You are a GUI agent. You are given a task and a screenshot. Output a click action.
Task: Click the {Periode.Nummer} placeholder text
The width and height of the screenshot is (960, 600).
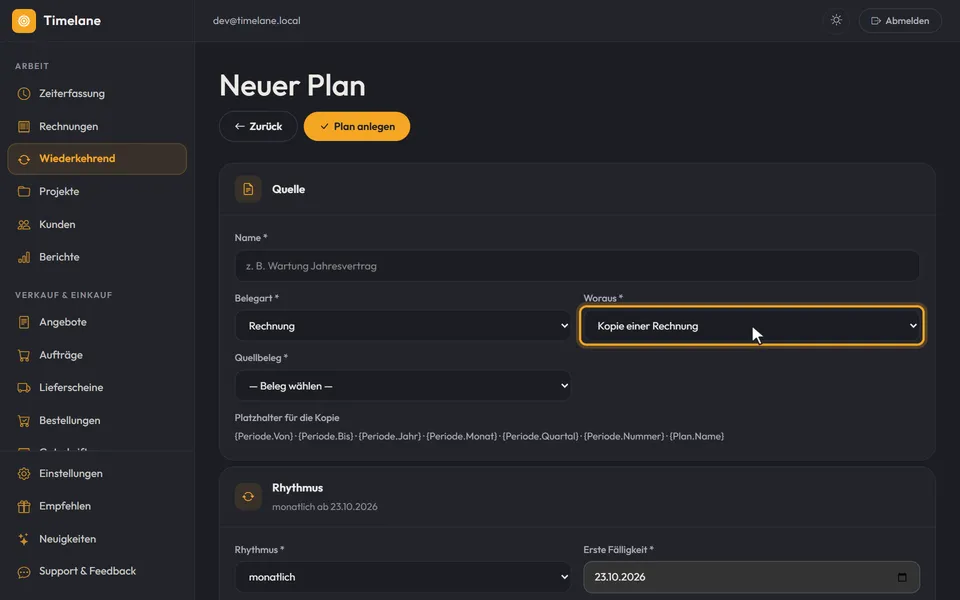[624, 437]
